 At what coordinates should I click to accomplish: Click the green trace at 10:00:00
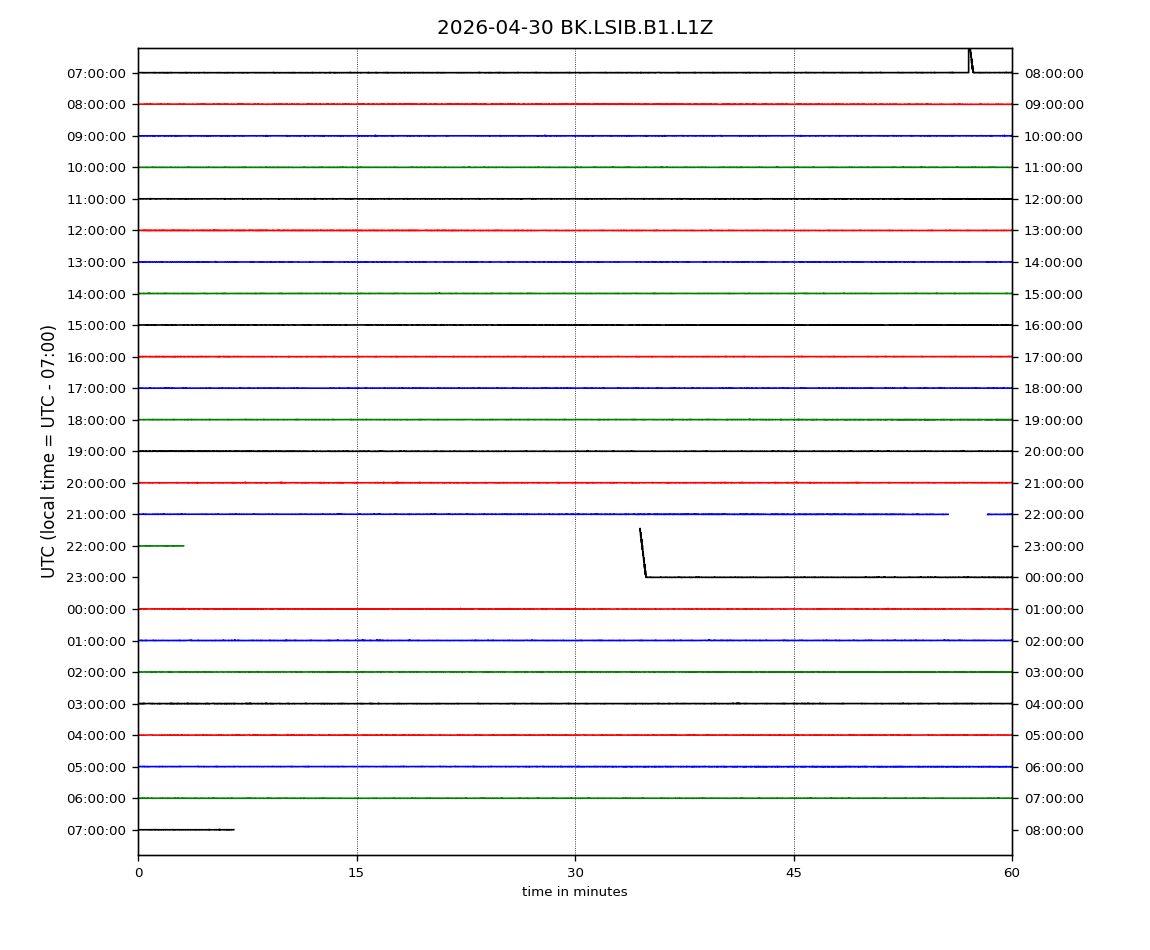[x=575, y=167]
